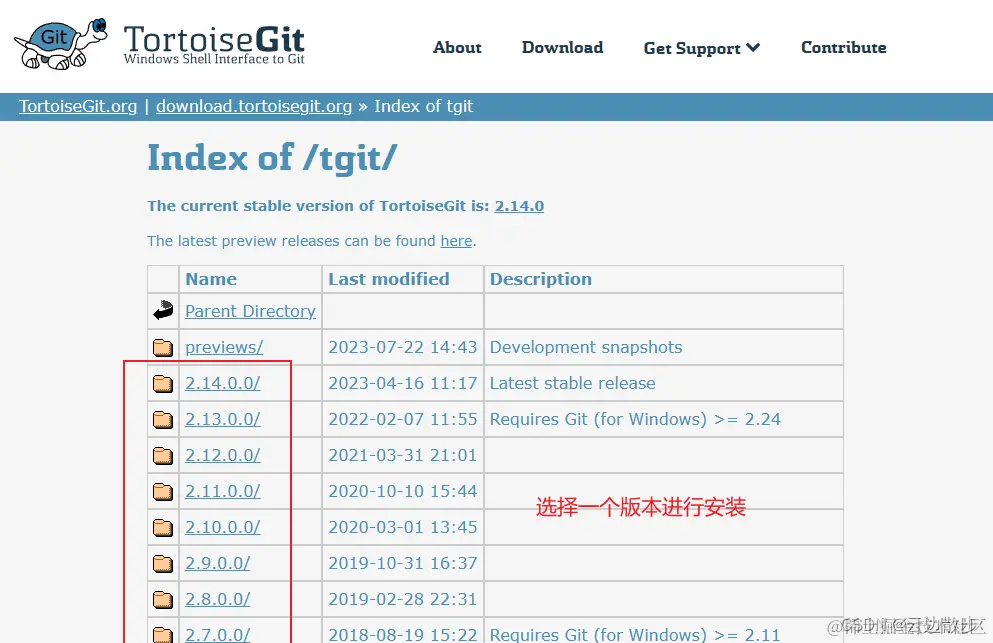Expand the Get Support dropdown

pos(702,48)
